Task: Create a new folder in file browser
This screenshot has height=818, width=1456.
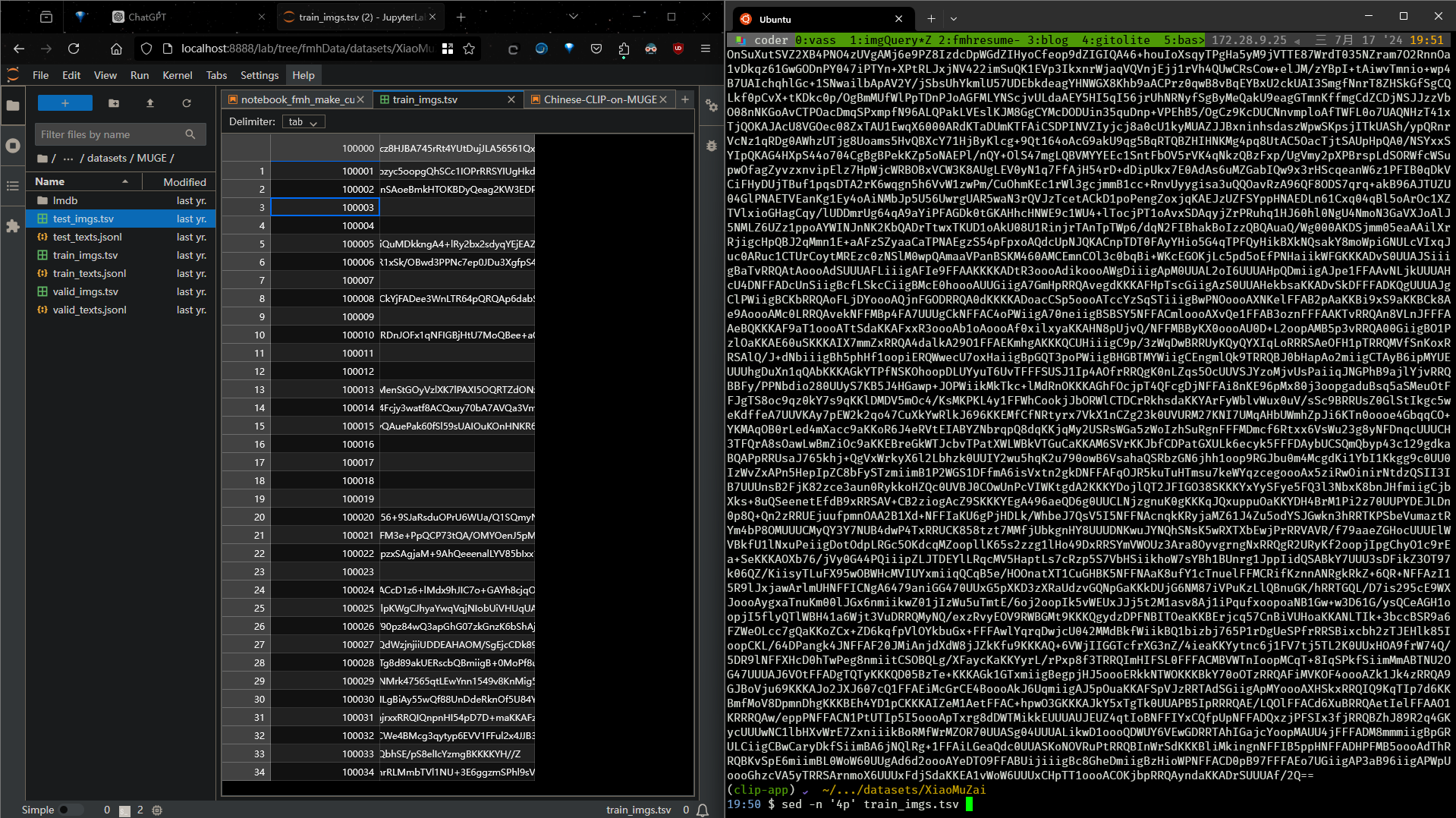Action: (114, 103)
